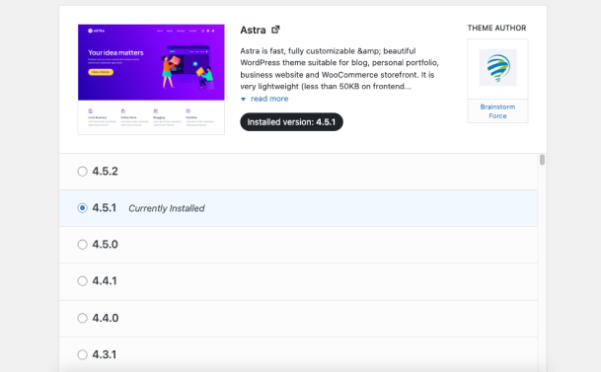Click the Astra theme screenshot thumbnail
Image resolution: width=601 pixels, height=372 pixels.
coord(151,79)
